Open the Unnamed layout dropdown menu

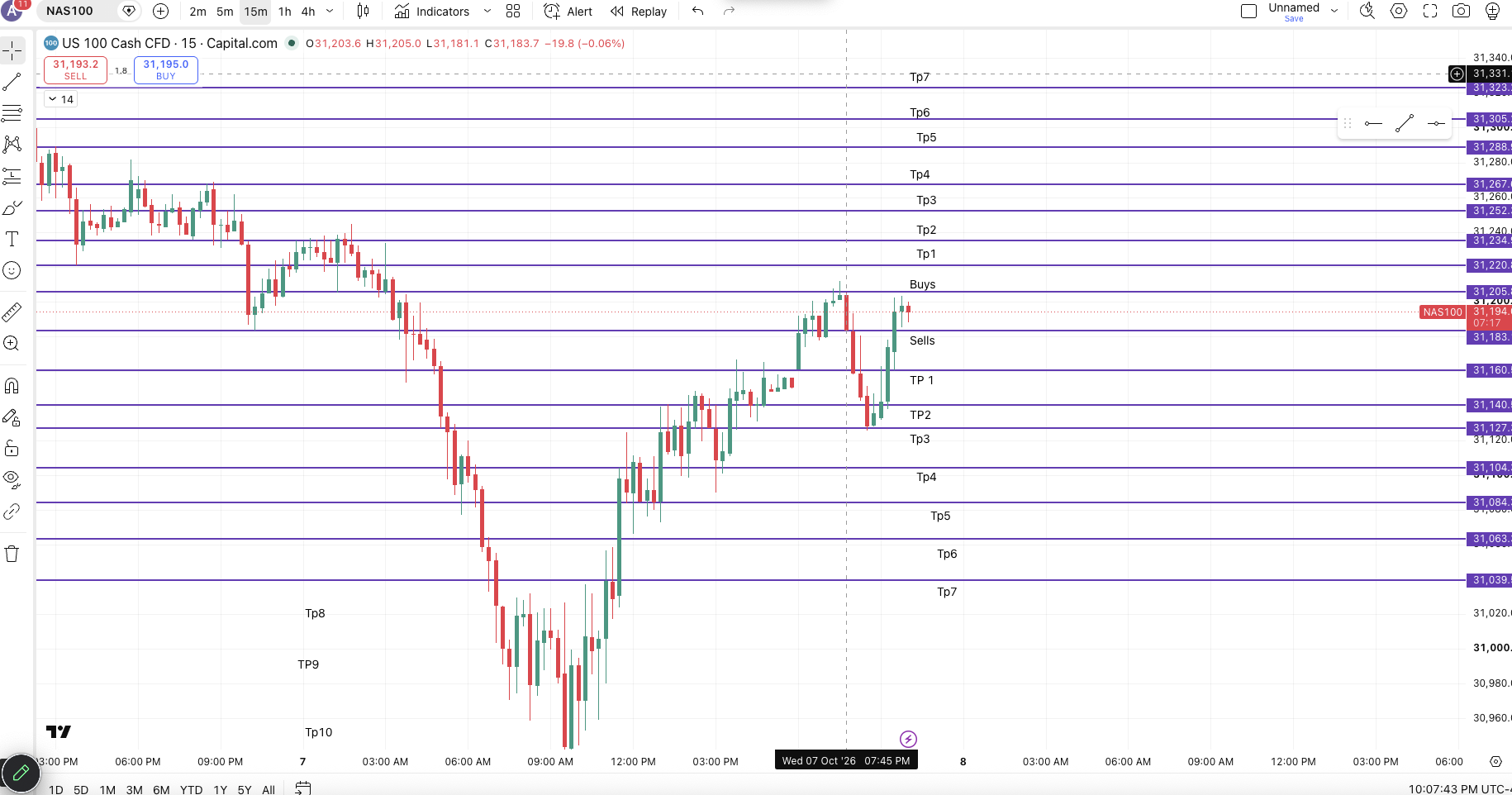coord(1334,12)
